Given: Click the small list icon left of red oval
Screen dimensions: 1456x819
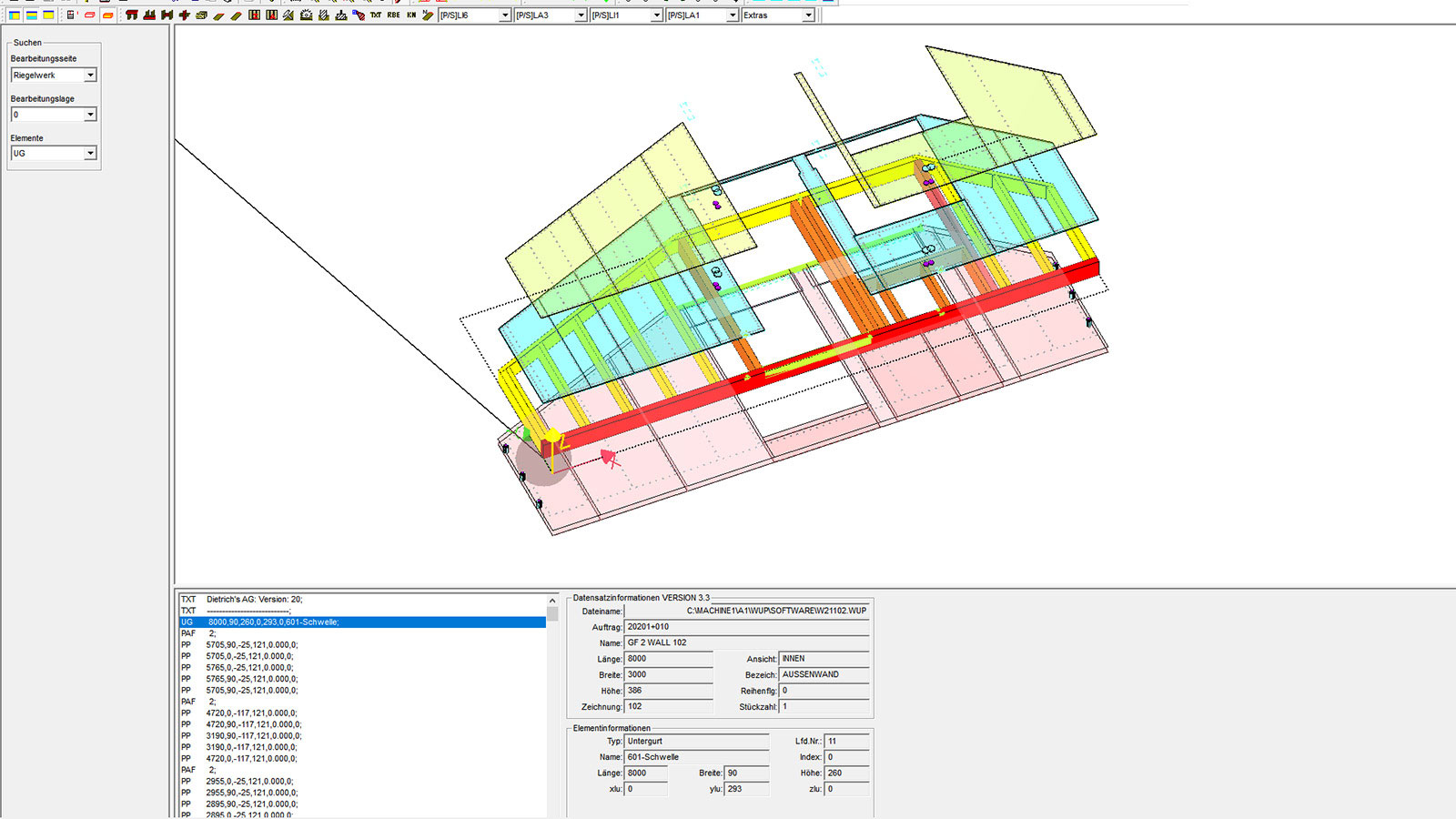Looking at the screenshot, I should pos(71,15).
